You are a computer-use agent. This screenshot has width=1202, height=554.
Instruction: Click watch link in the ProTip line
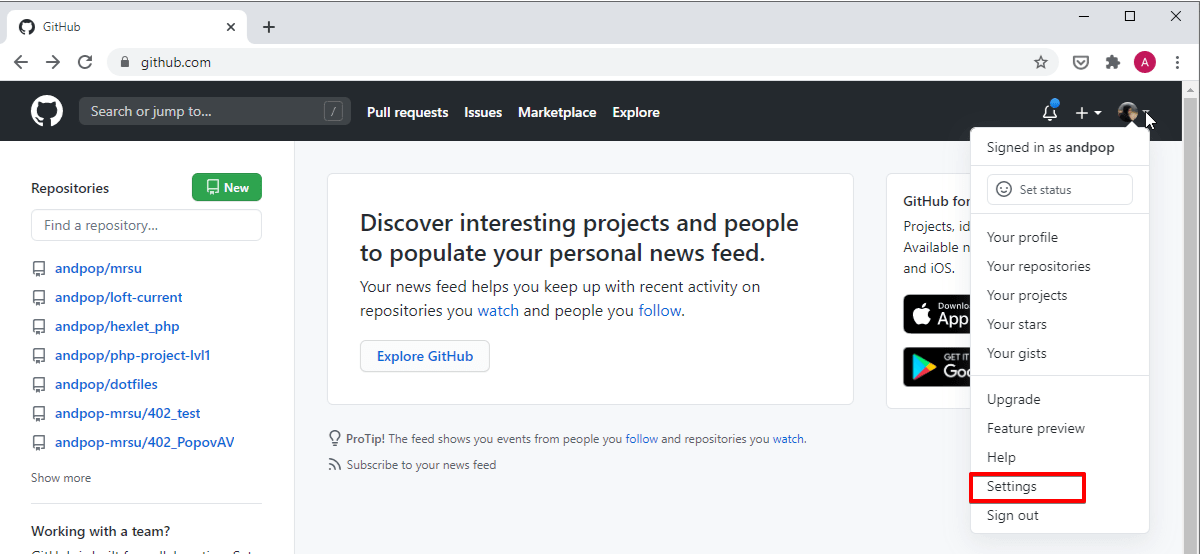tap(788, 438)
